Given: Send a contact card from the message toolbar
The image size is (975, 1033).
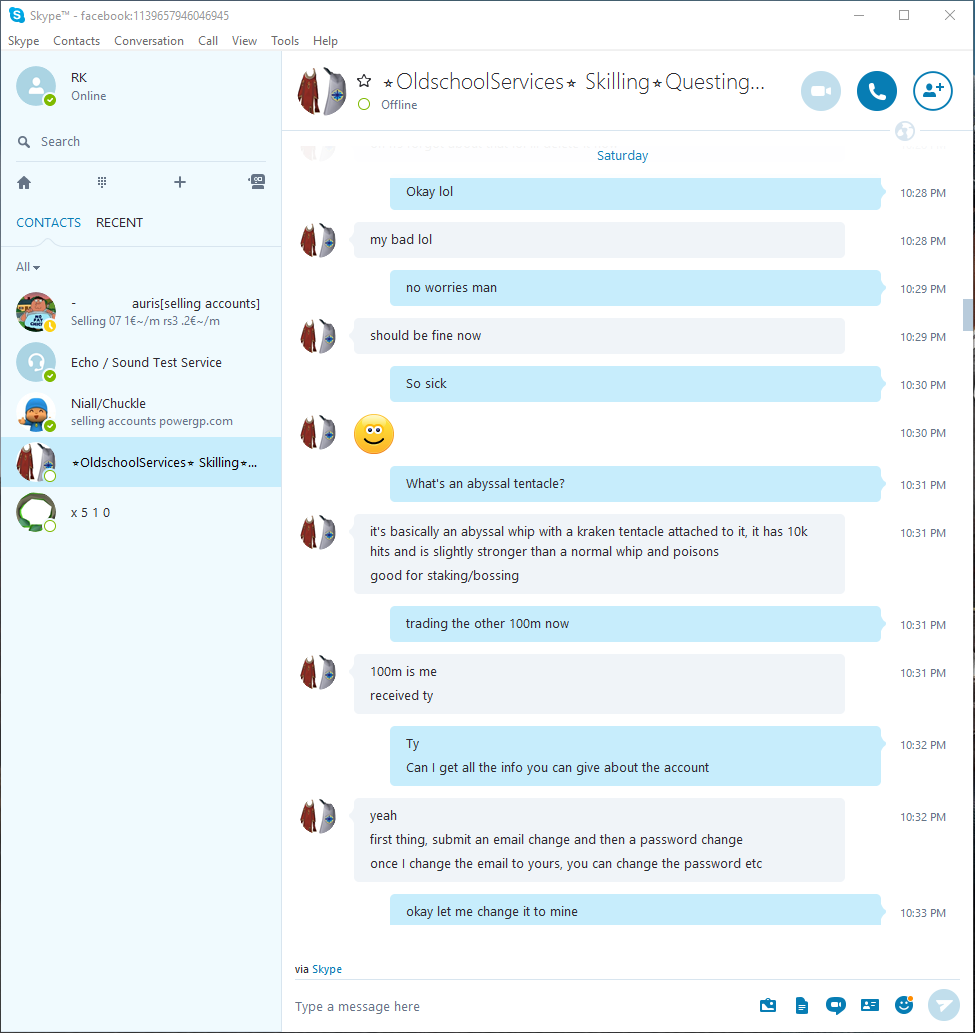Looking at the screenshot, I should click(870, 1005).
